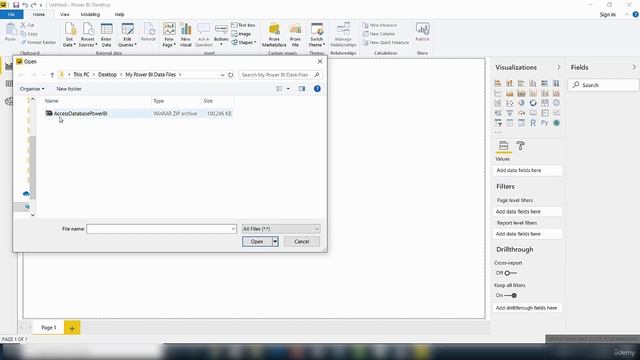
Task: Click the Enter Data ribbon icon
Action: [x=107, y=34]
